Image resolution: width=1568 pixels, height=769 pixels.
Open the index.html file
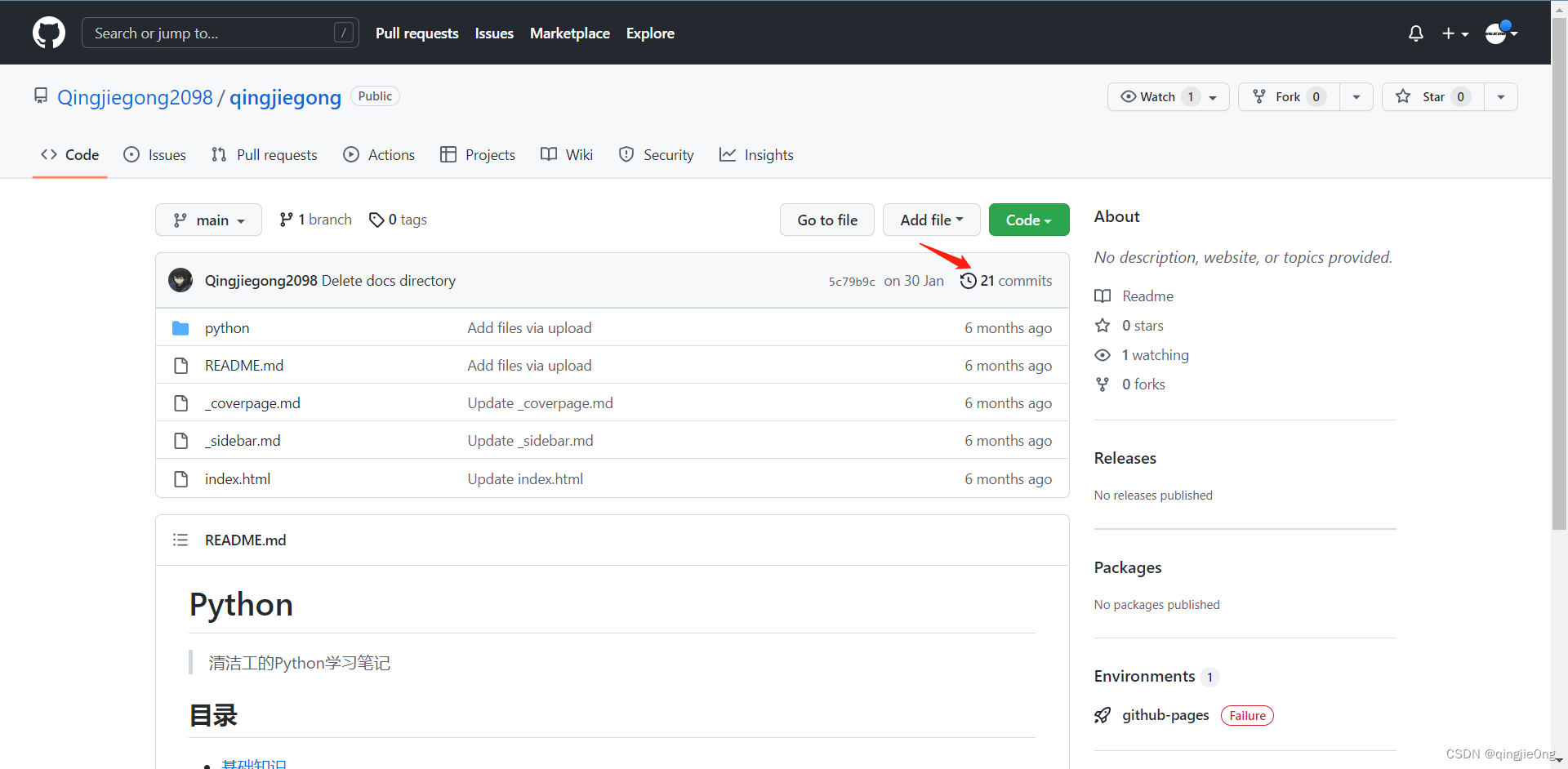click(238, 478)
